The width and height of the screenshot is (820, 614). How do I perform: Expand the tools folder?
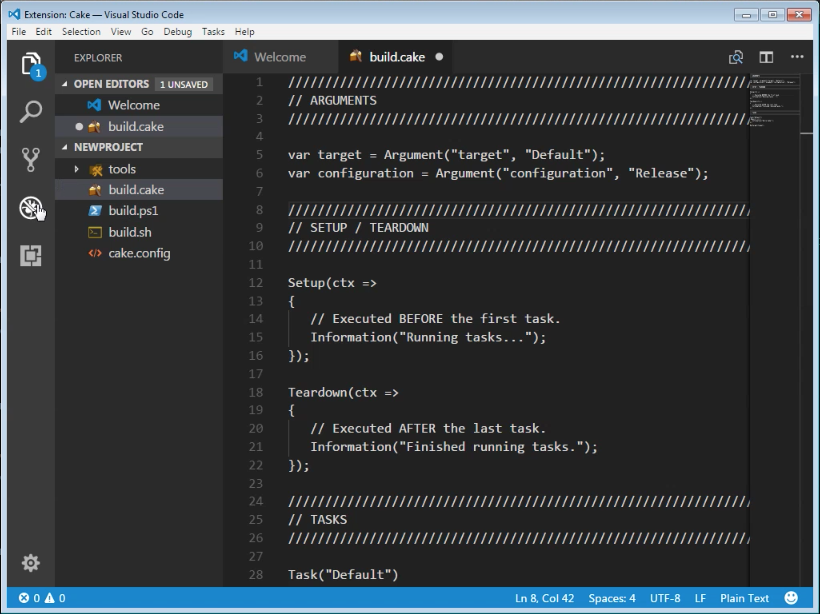tap(76, 169)
